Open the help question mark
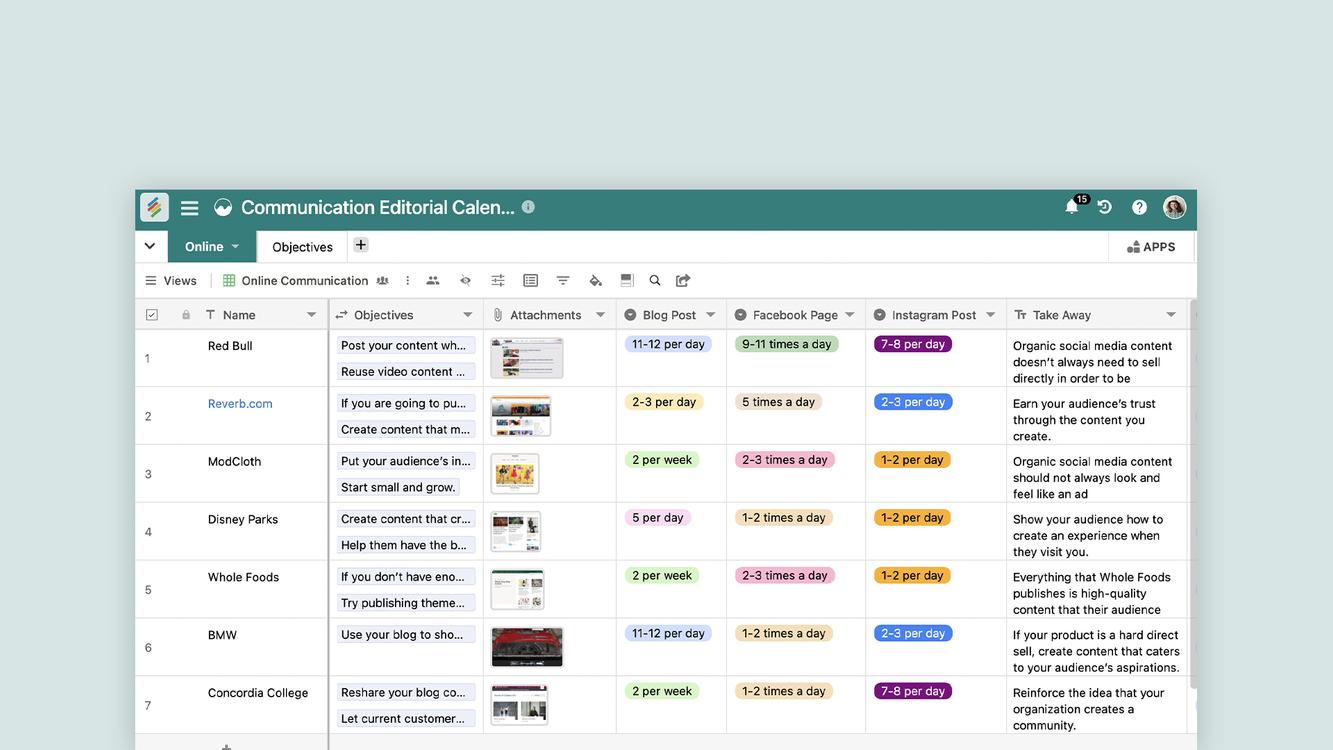 pyautogui.click(x=1139, y=207)
